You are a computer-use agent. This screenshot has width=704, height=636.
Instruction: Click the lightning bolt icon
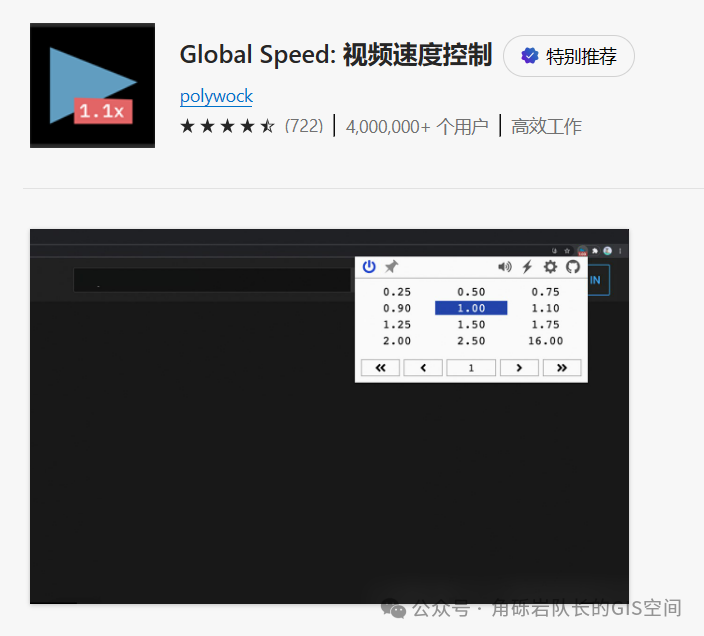pos(527,267)
